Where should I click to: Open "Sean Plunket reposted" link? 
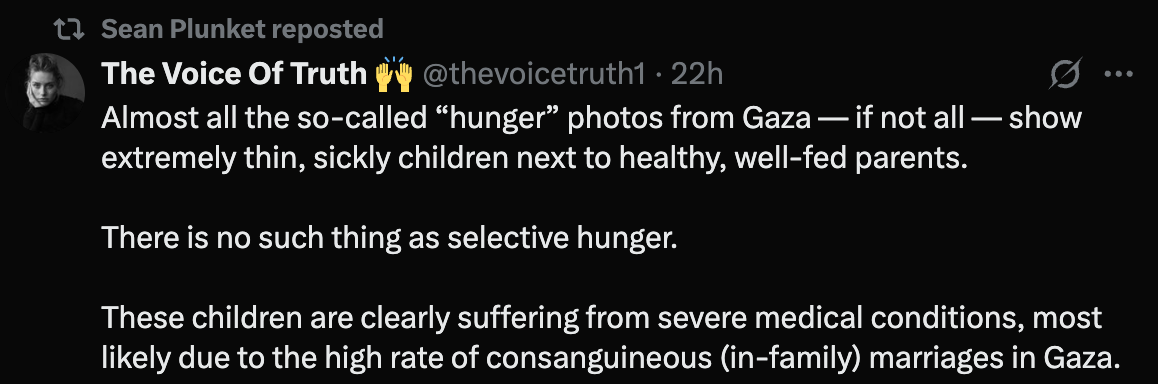242,30
